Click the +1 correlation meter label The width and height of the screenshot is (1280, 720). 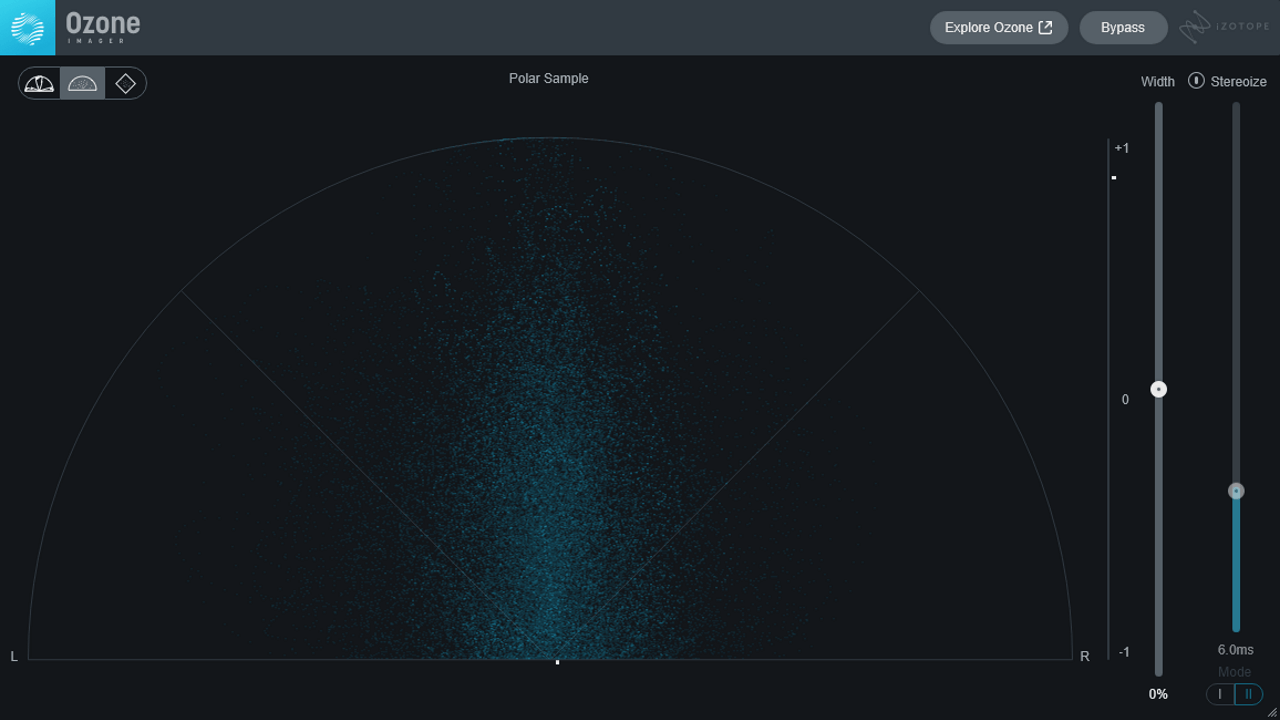[x=1122, y=148]
